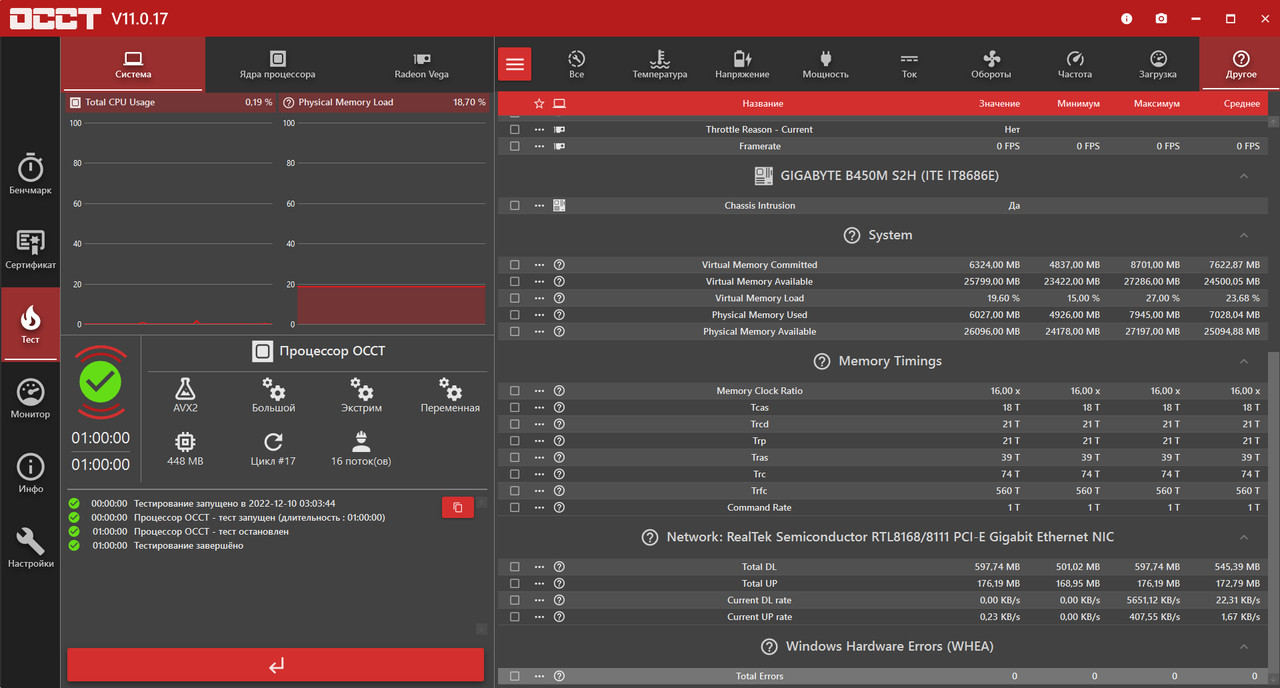Switch to the Ядра процессора tab
Viewport: 1280px width, 688px height.
coord(277,65)
